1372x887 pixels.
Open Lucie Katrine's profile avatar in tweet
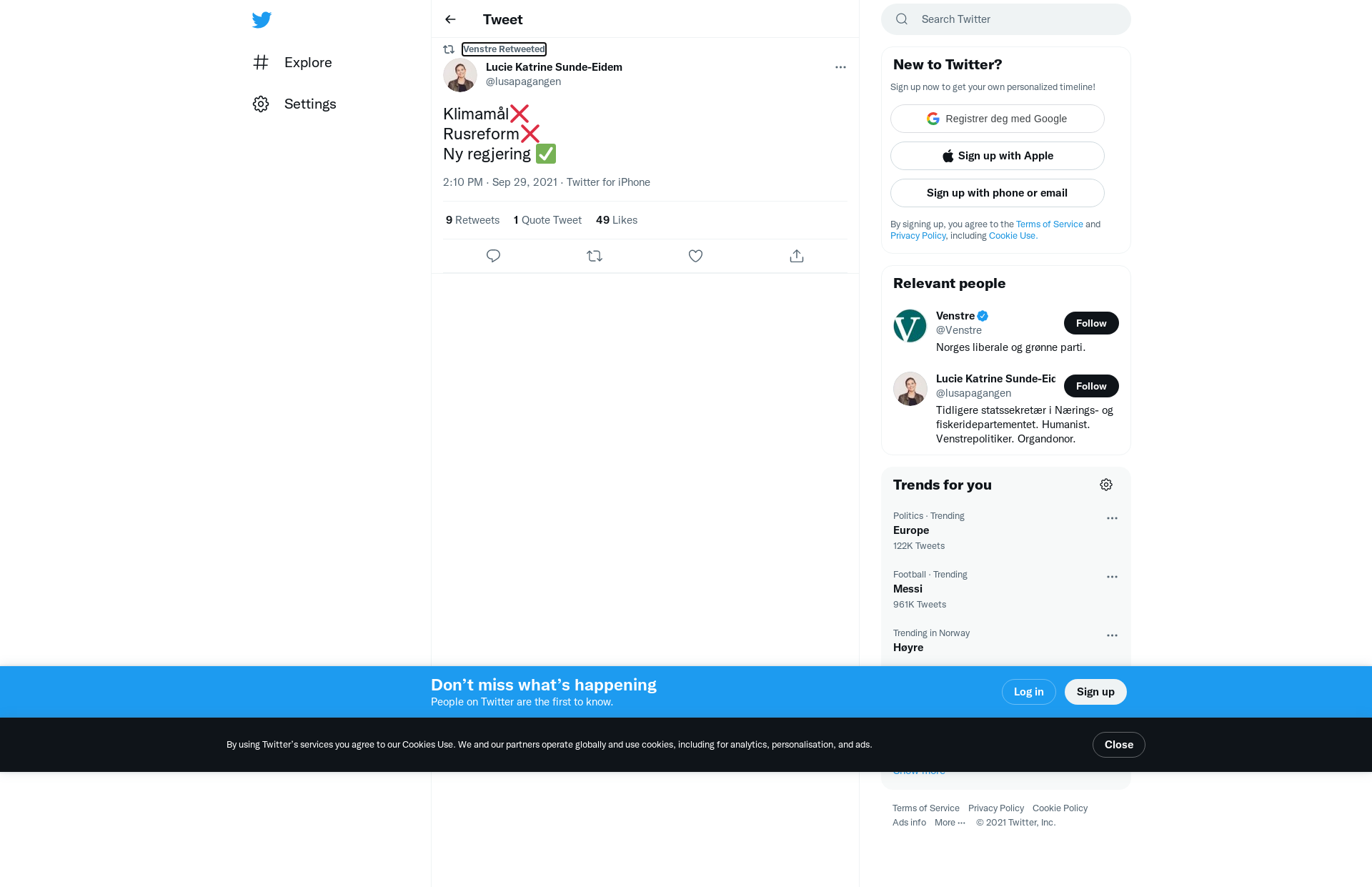[460, 75]
